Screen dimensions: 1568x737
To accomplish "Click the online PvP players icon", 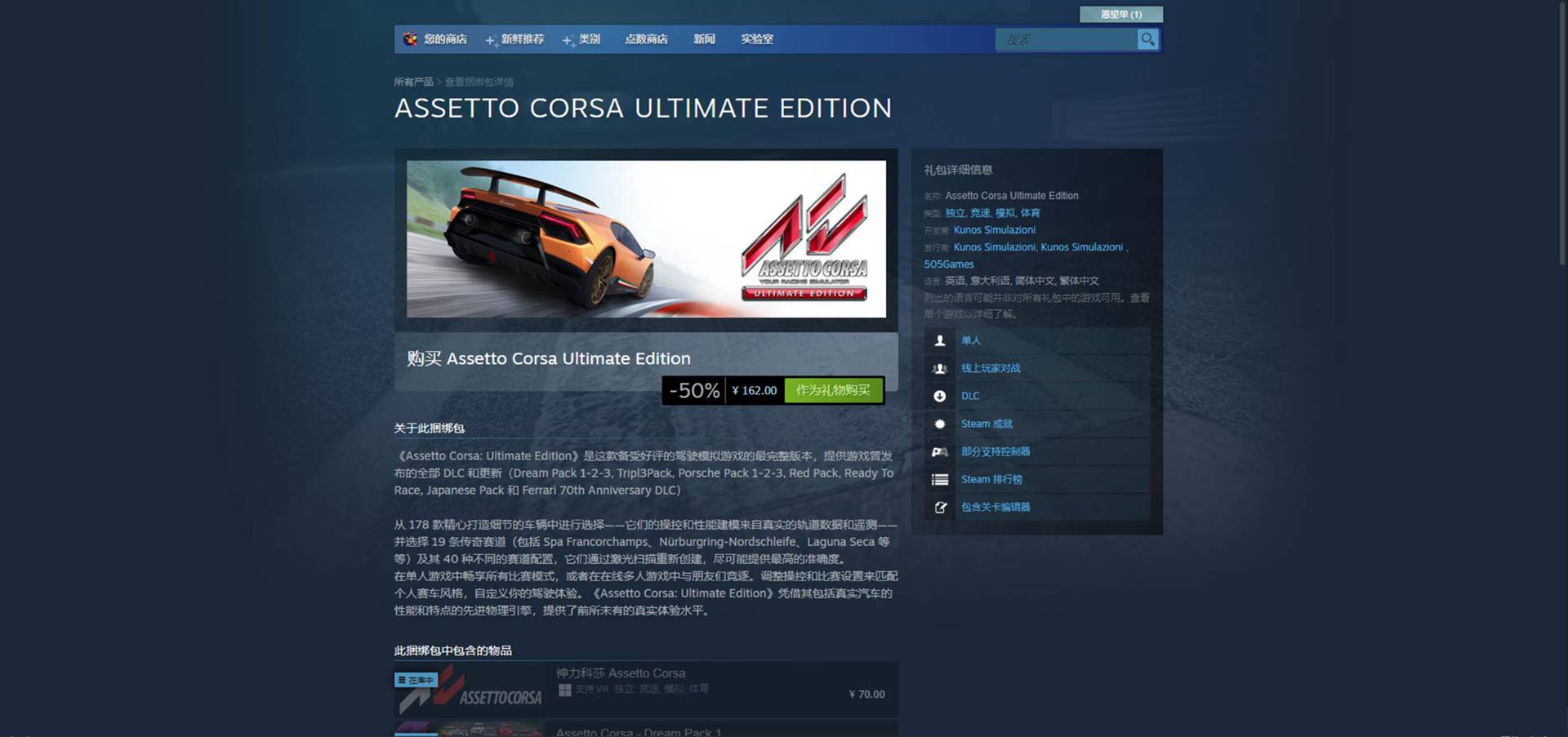I will 940,368.
